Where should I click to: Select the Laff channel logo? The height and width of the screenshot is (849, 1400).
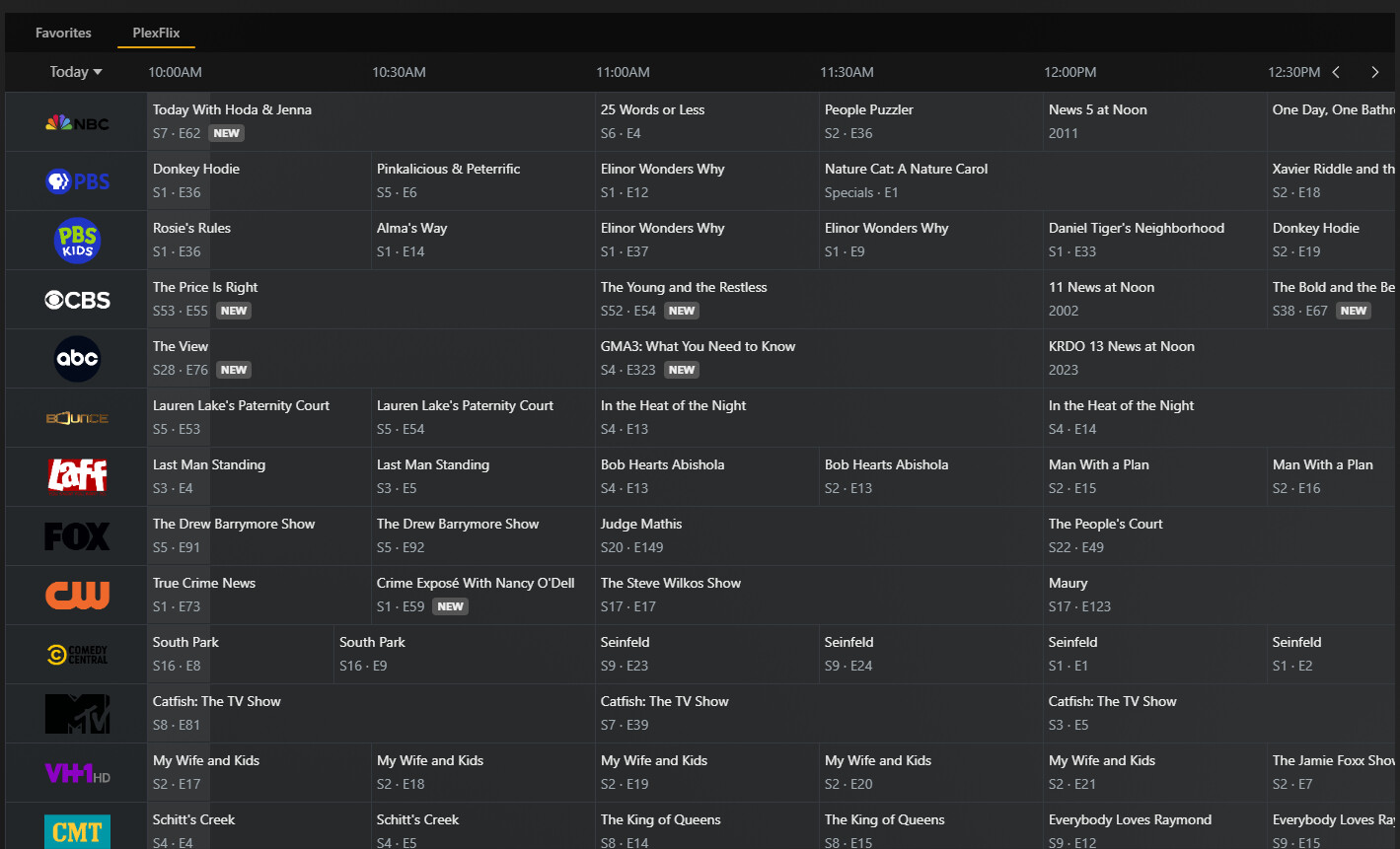pos(77,476)
